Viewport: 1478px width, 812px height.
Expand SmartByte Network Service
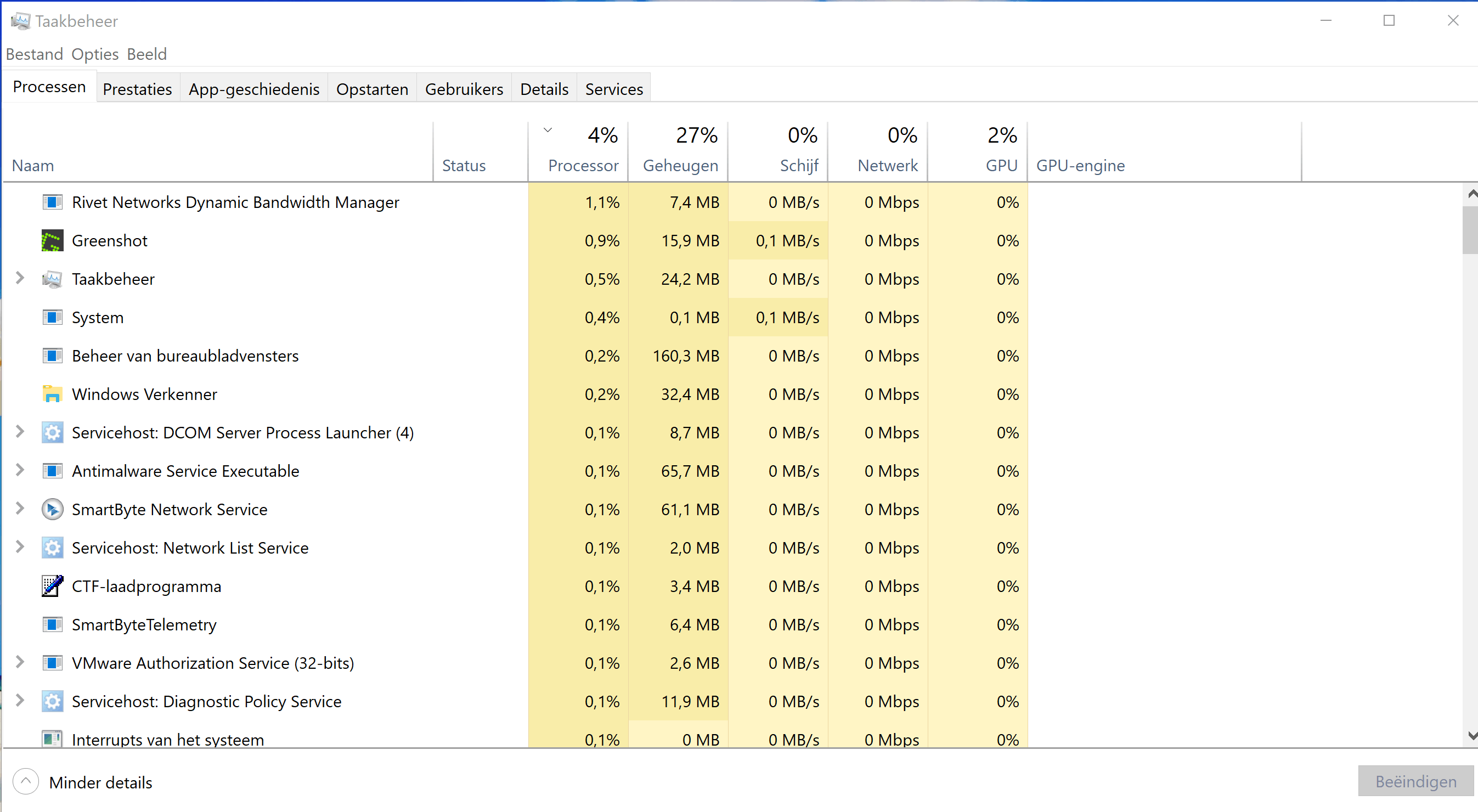pyautogui.click(x=20, y=509)
